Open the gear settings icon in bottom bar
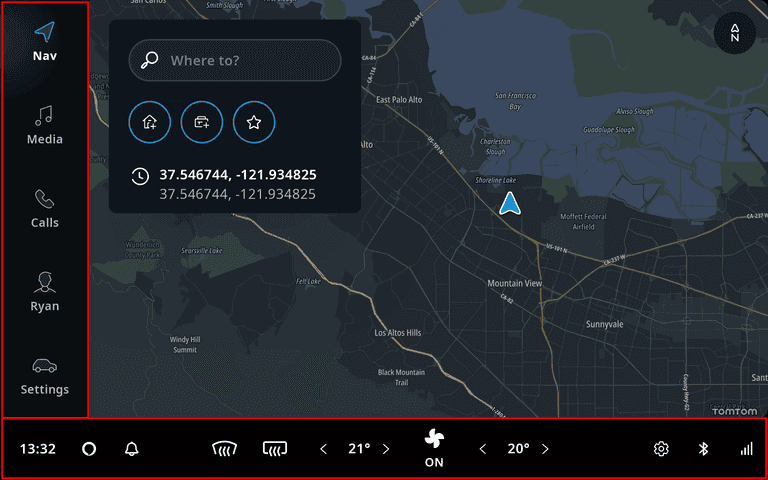Viewport: 768px width, 480px height. 661,449
